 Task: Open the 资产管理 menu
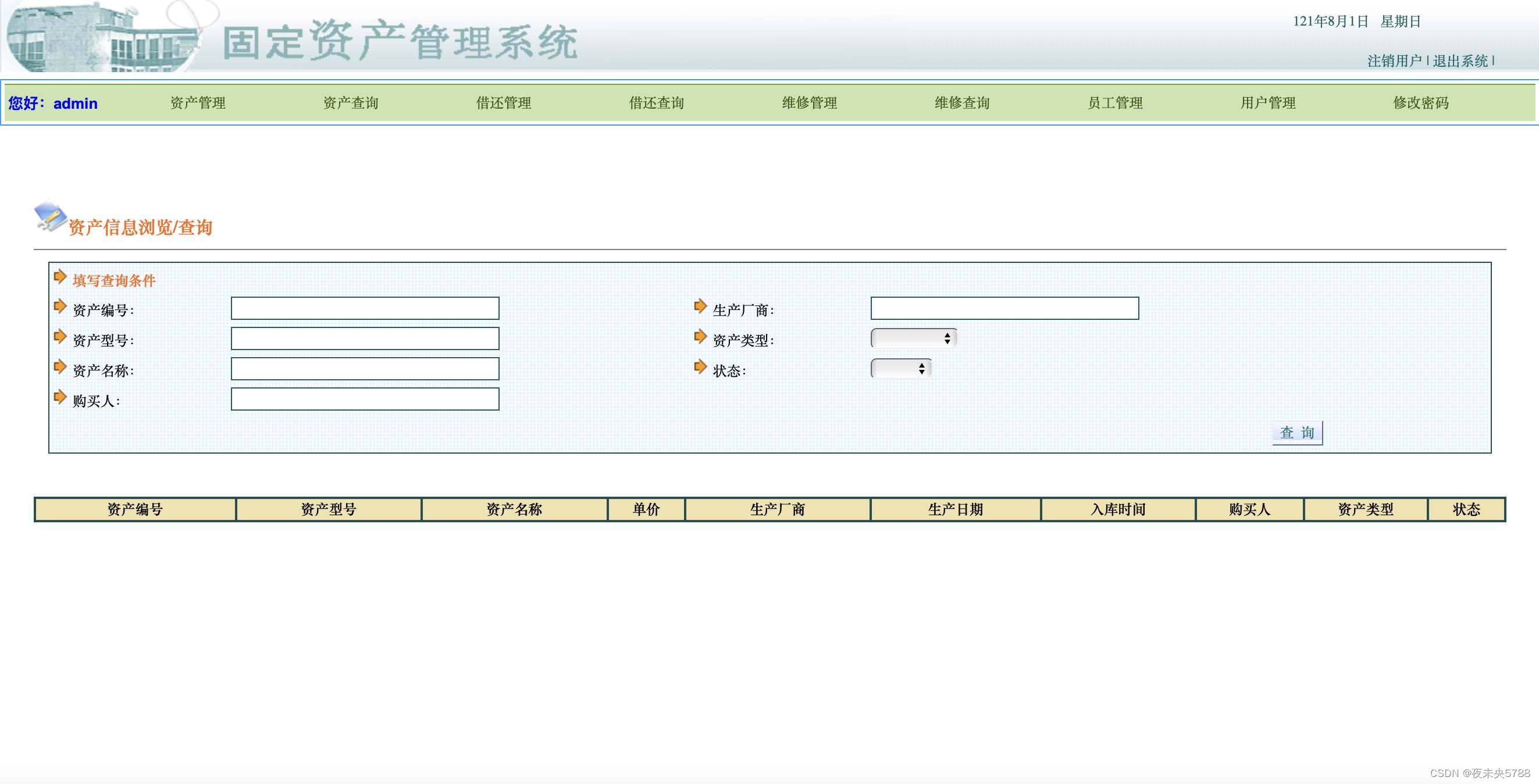click(198, 103)
